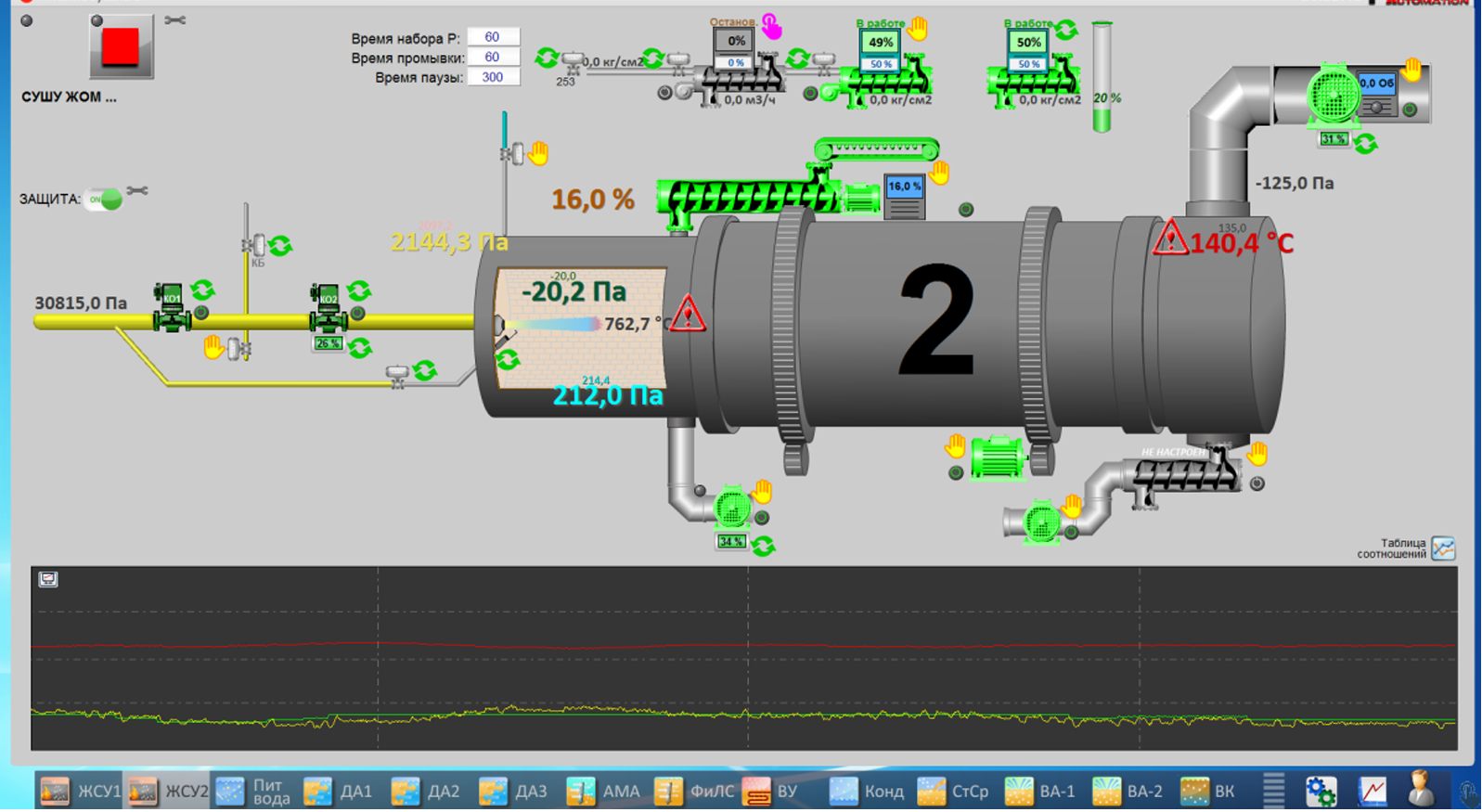
Task: Toggle auto mode icon above KO2 valve
Action: (x=359, y=290)
